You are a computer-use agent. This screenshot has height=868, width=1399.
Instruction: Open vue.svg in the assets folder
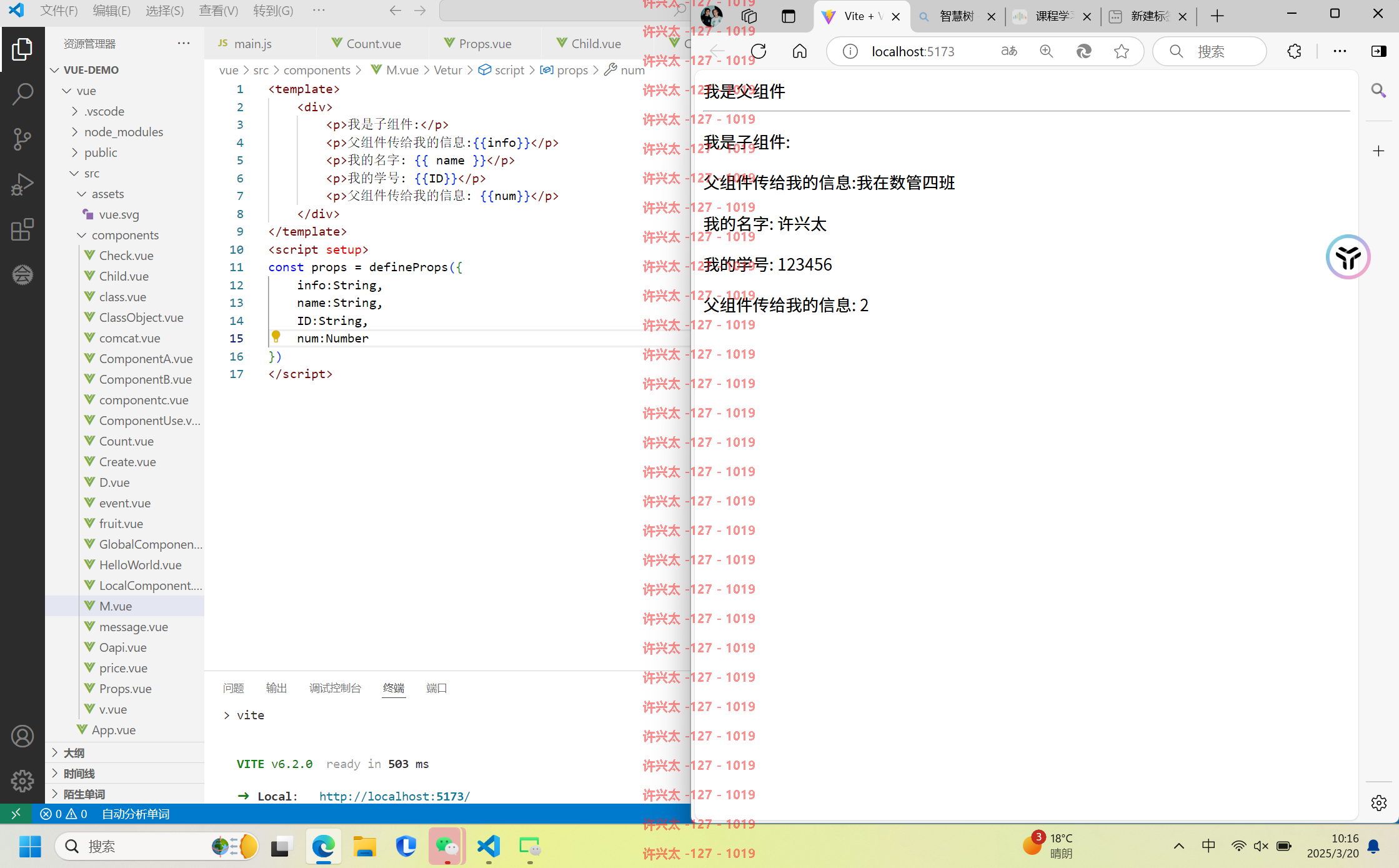[x=119, y=214]
